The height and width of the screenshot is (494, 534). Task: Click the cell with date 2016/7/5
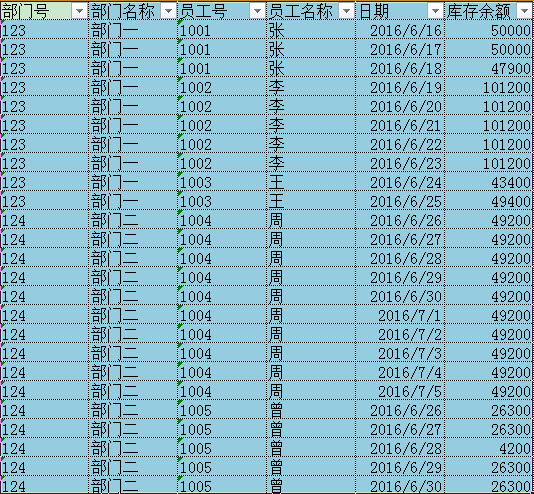pos(400,391)
